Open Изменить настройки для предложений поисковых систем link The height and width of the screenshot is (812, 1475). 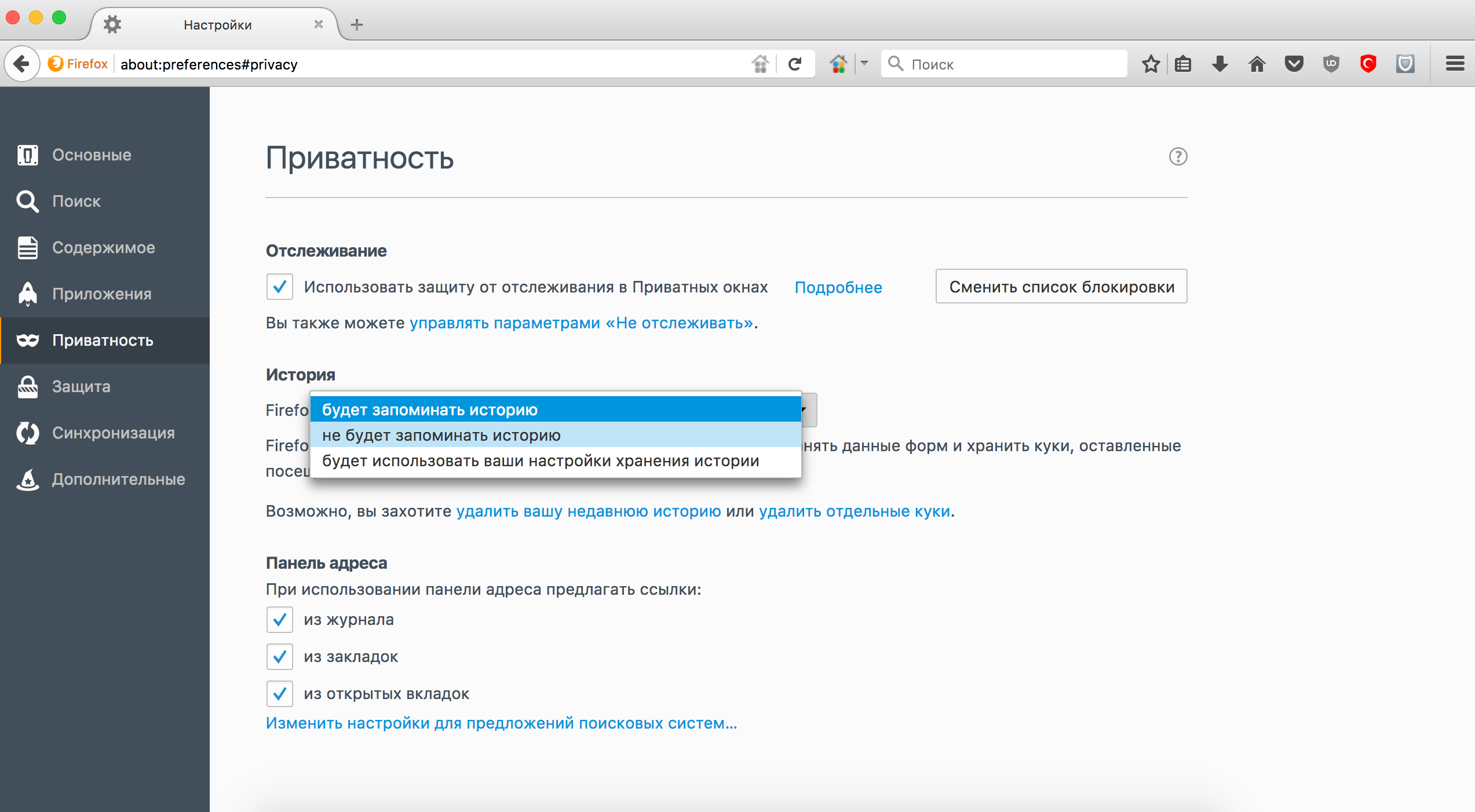pyautogui.click(x=501, y=723)
